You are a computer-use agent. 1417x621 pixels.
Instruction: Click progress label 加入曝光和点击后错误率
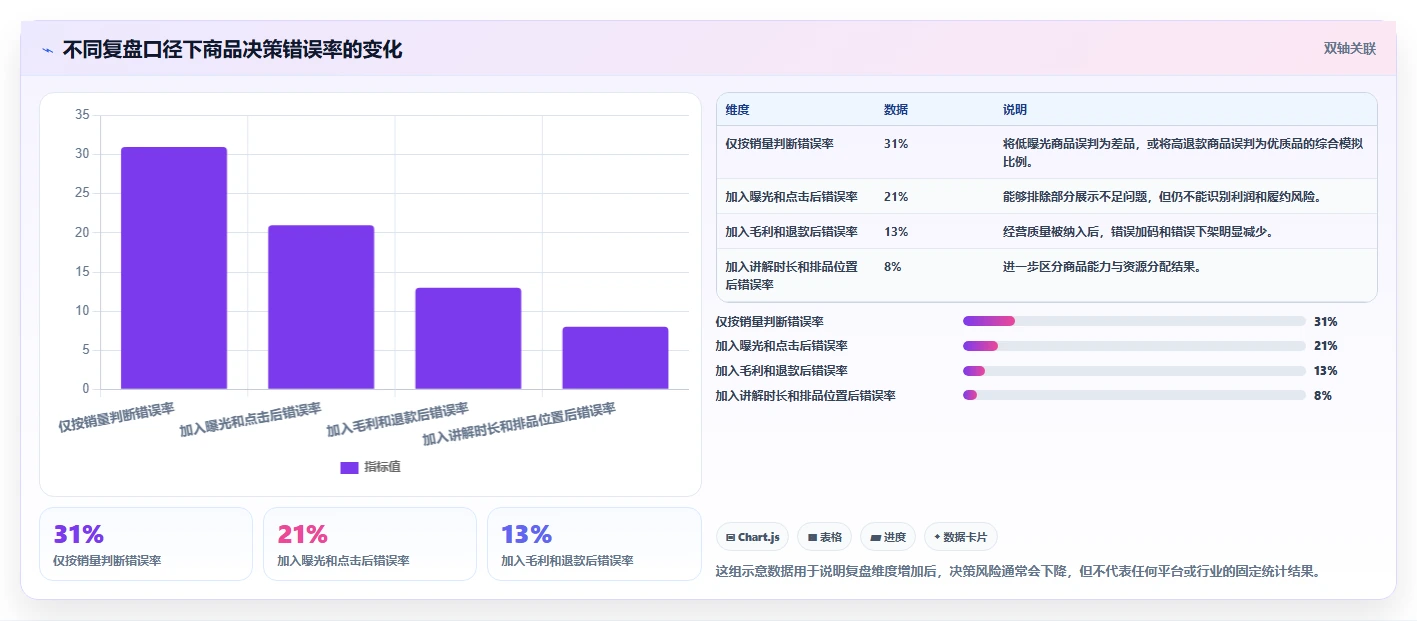(x=781, y=346)
